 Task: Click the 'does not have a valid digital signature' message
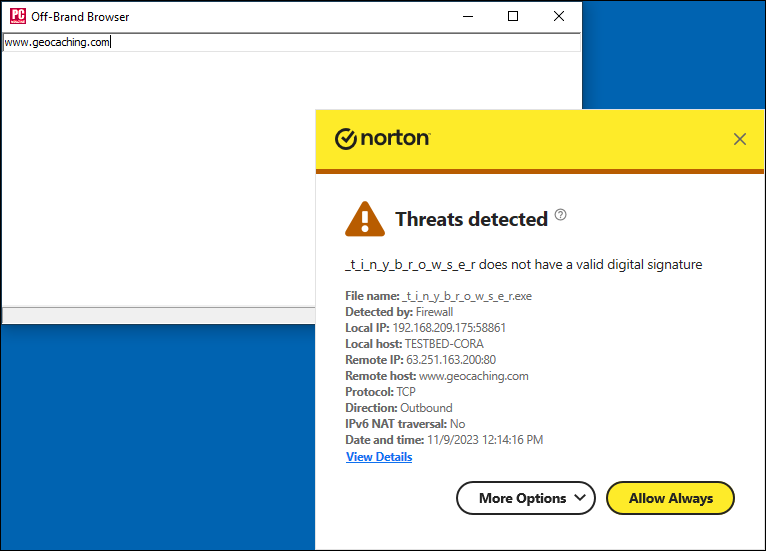[524, 265]
